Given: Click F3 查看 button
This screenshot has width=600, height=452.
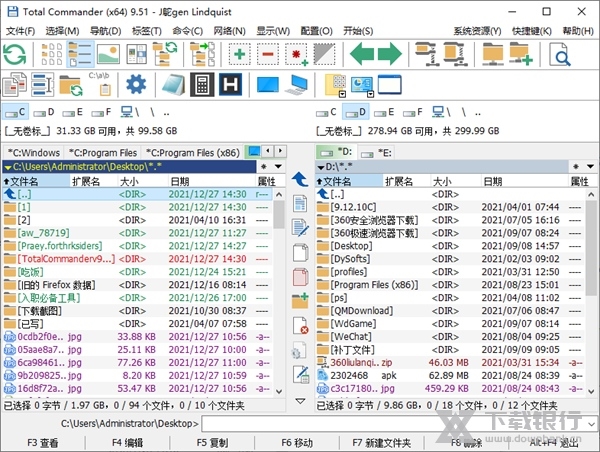Looking at the screenshot, I should tap(43, 443).
